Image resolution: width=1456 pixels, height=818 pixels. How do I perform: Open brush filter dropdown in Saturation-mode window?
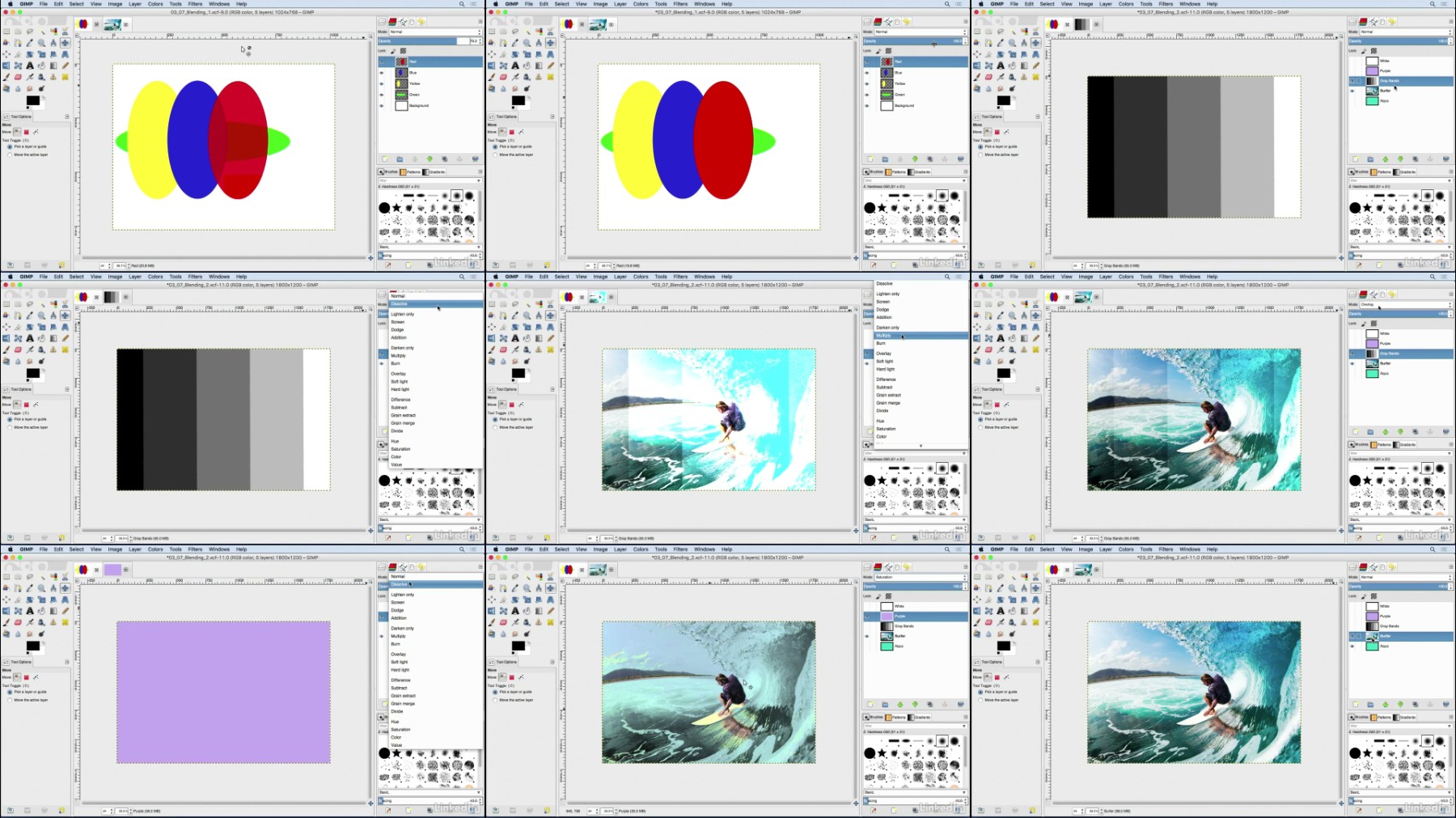coord(914,726)
